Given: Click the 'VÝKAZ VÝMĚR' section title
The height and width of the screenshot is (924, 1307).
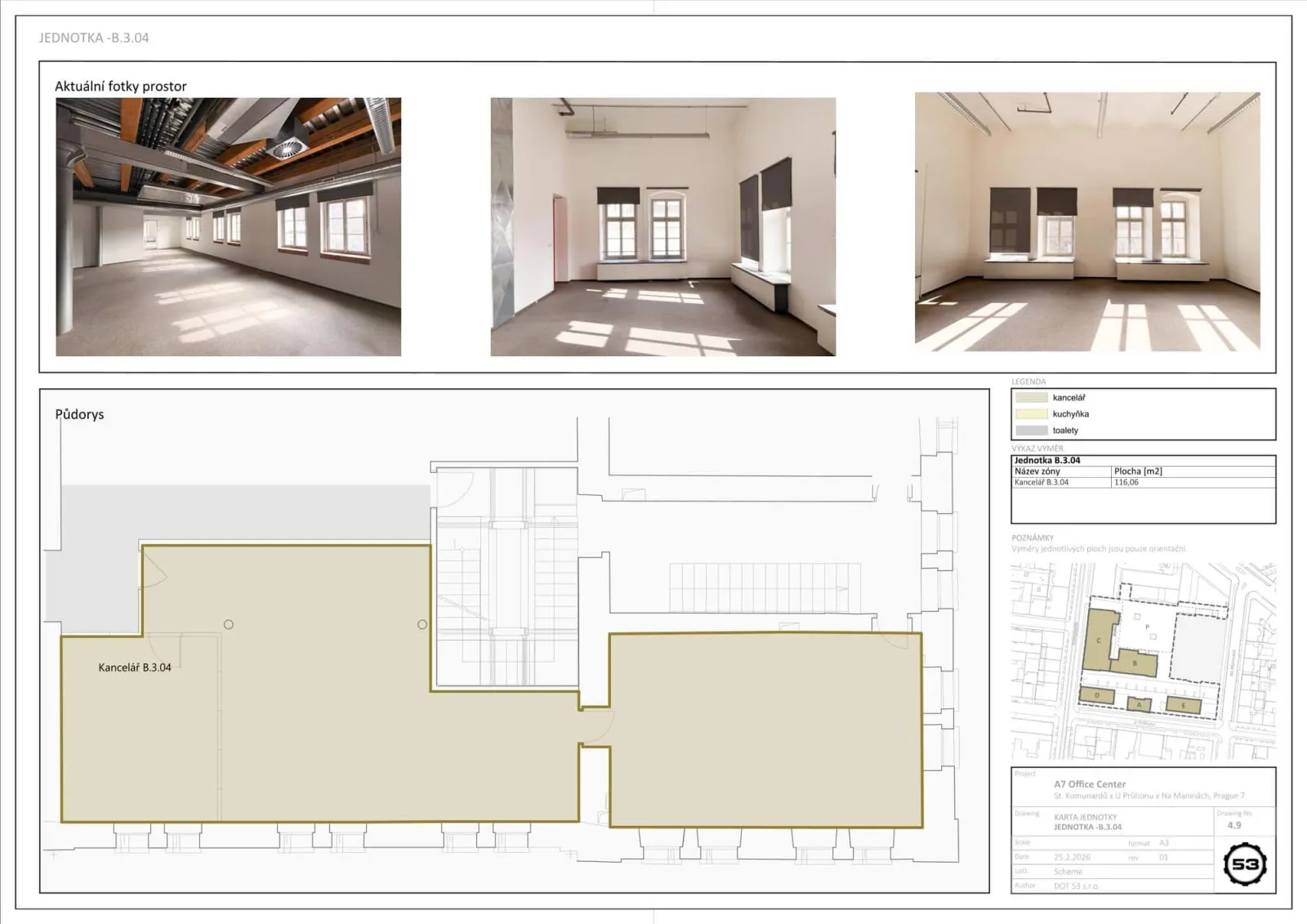Looking at the screenshot, I should tap(1037, 449).
